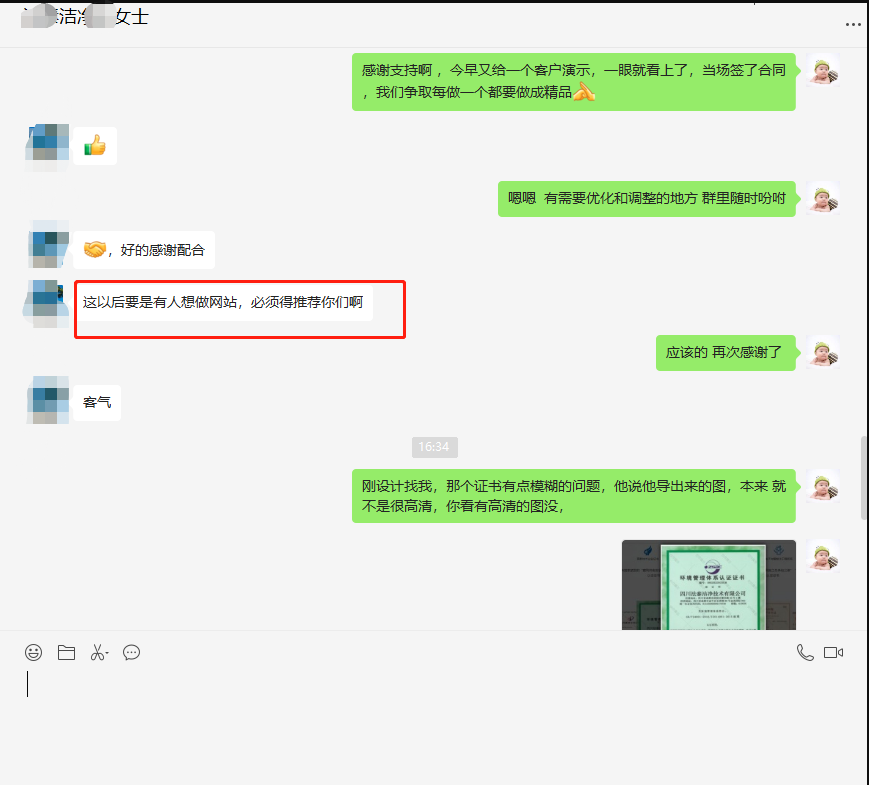Select the scissors screenshot tool
This screenshot has width=869, height=785.
coord(96,653)
